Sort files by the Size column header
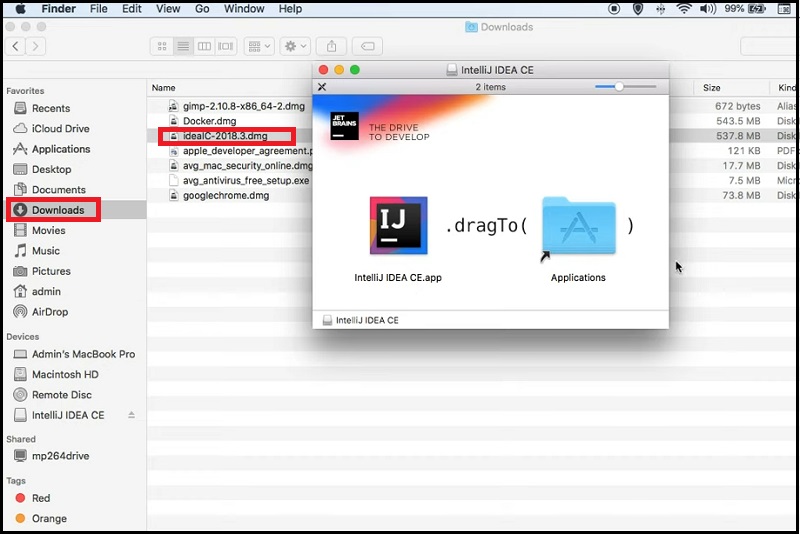This screenshot has width=800, height=534. (x=711, y=88)
